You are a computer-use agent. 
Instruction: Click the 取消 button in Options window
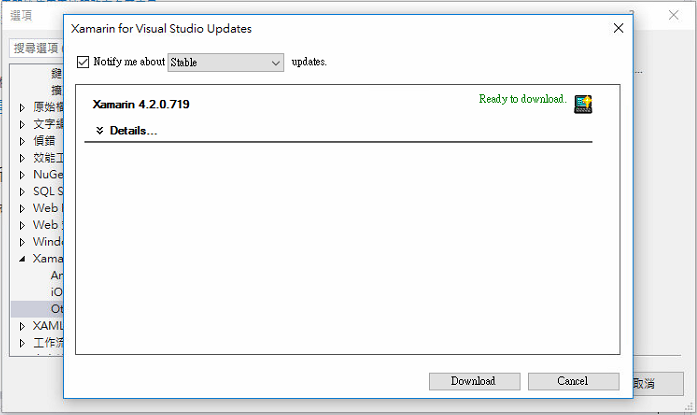(x=658, y=383)
